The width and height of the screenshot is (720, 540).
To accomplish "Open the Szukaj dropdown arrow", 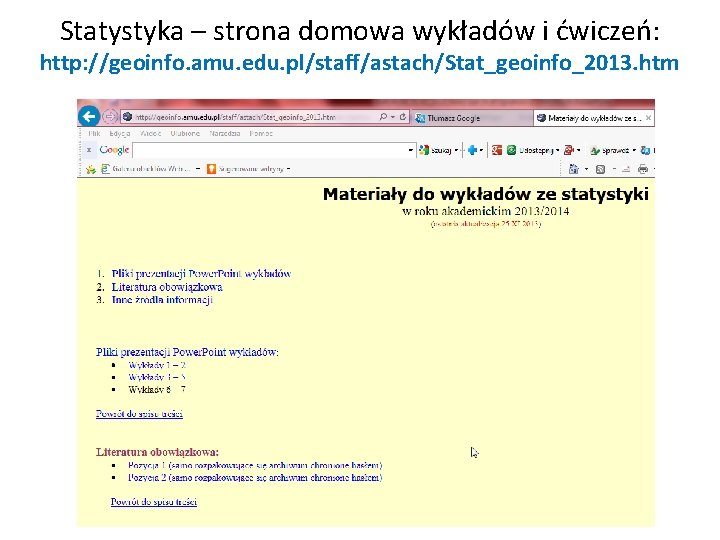I will tap(456, 150).
